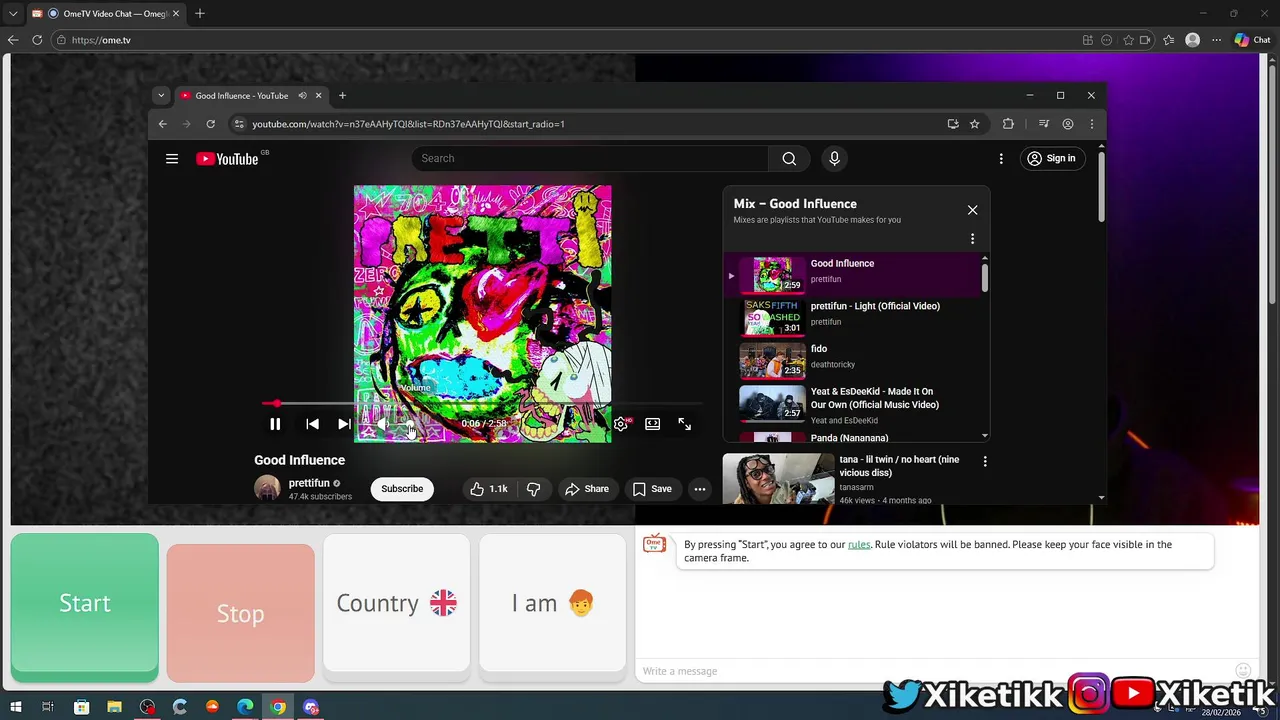Save the video to a playlist
Viewport: 1280px width, 720px height.
(x=652, y=489)
